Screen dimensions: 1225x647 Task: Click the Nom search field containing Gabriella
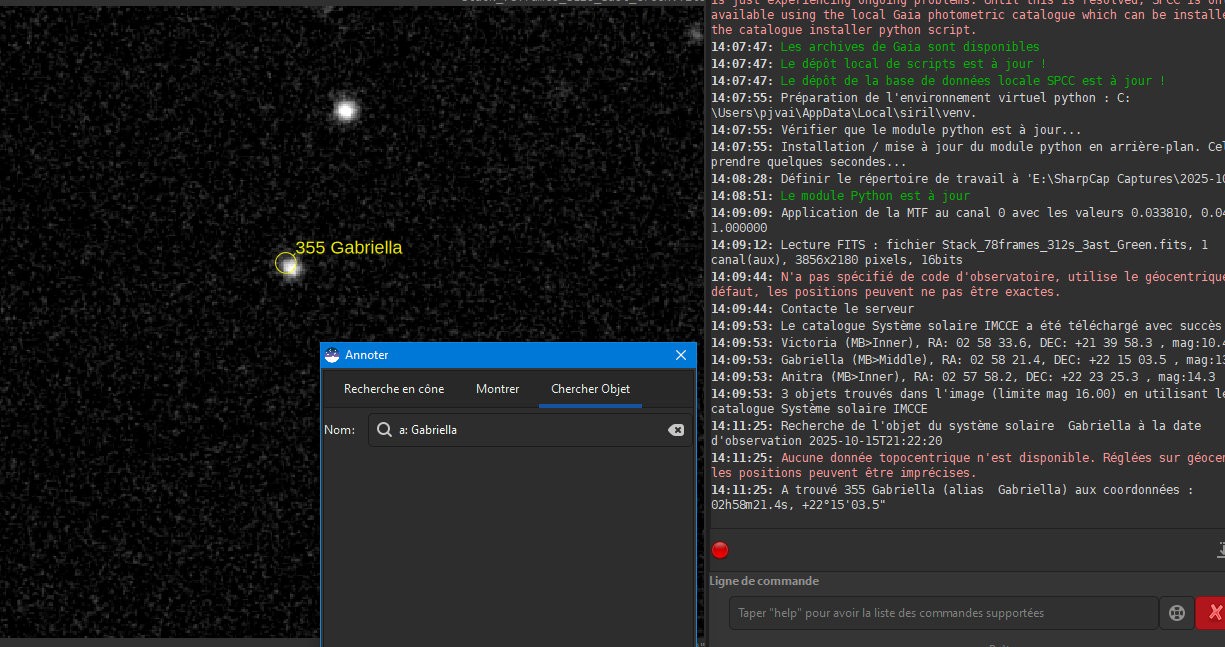pyautogui.click(x=529, y=430)
